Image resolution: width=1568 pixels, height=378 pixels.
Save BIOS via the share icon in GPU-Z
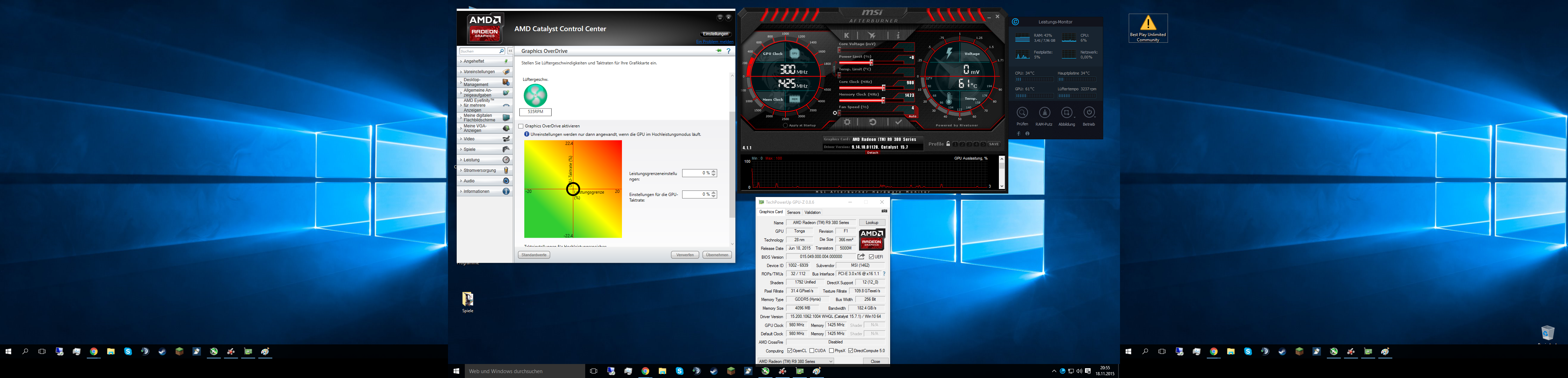[x=861, y=257]
